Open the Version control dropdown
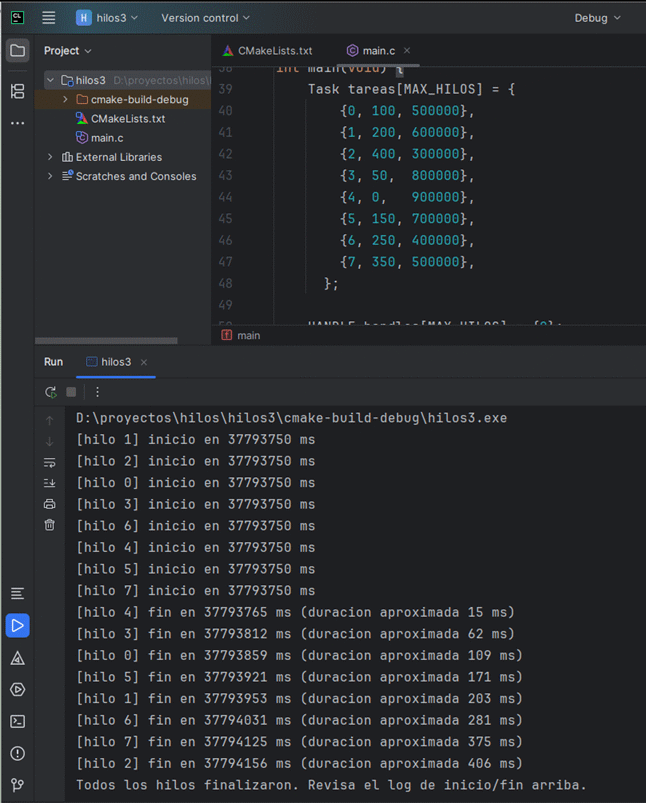The width and height of the screenshot is (646, 803). pyautogui.click(x=204, y=17)
